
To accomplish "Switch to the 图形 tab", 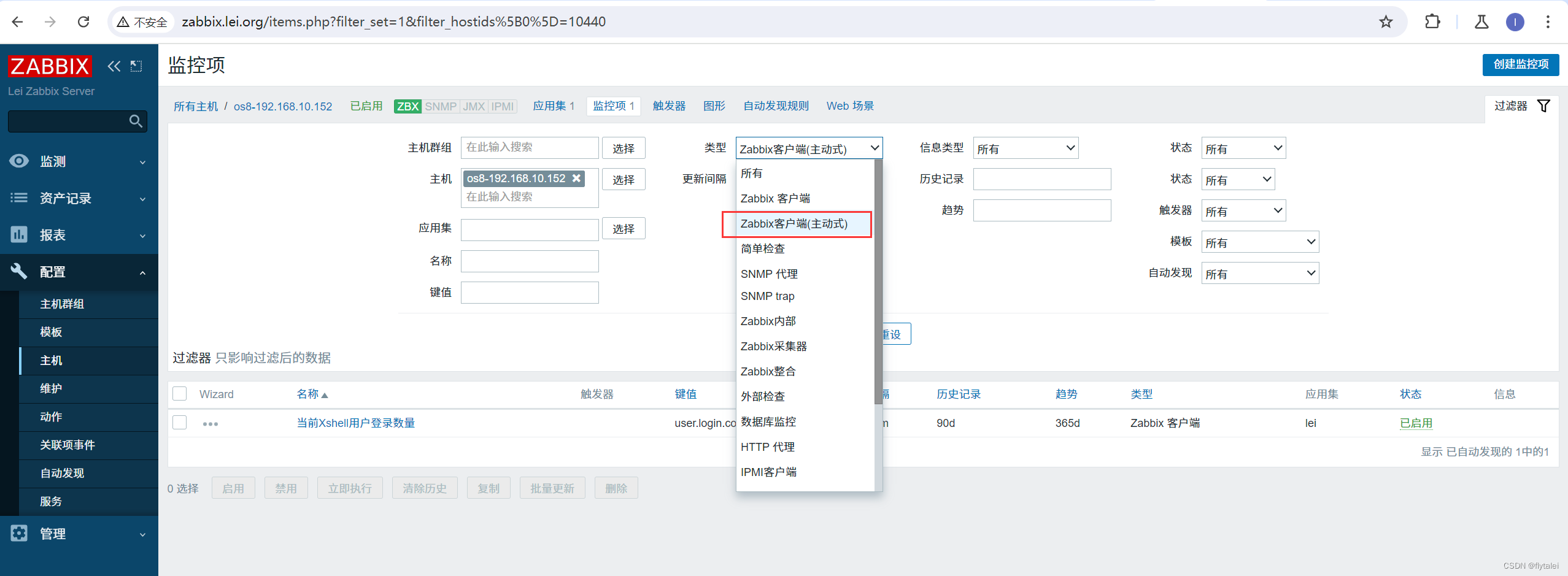I will point(714,106).
